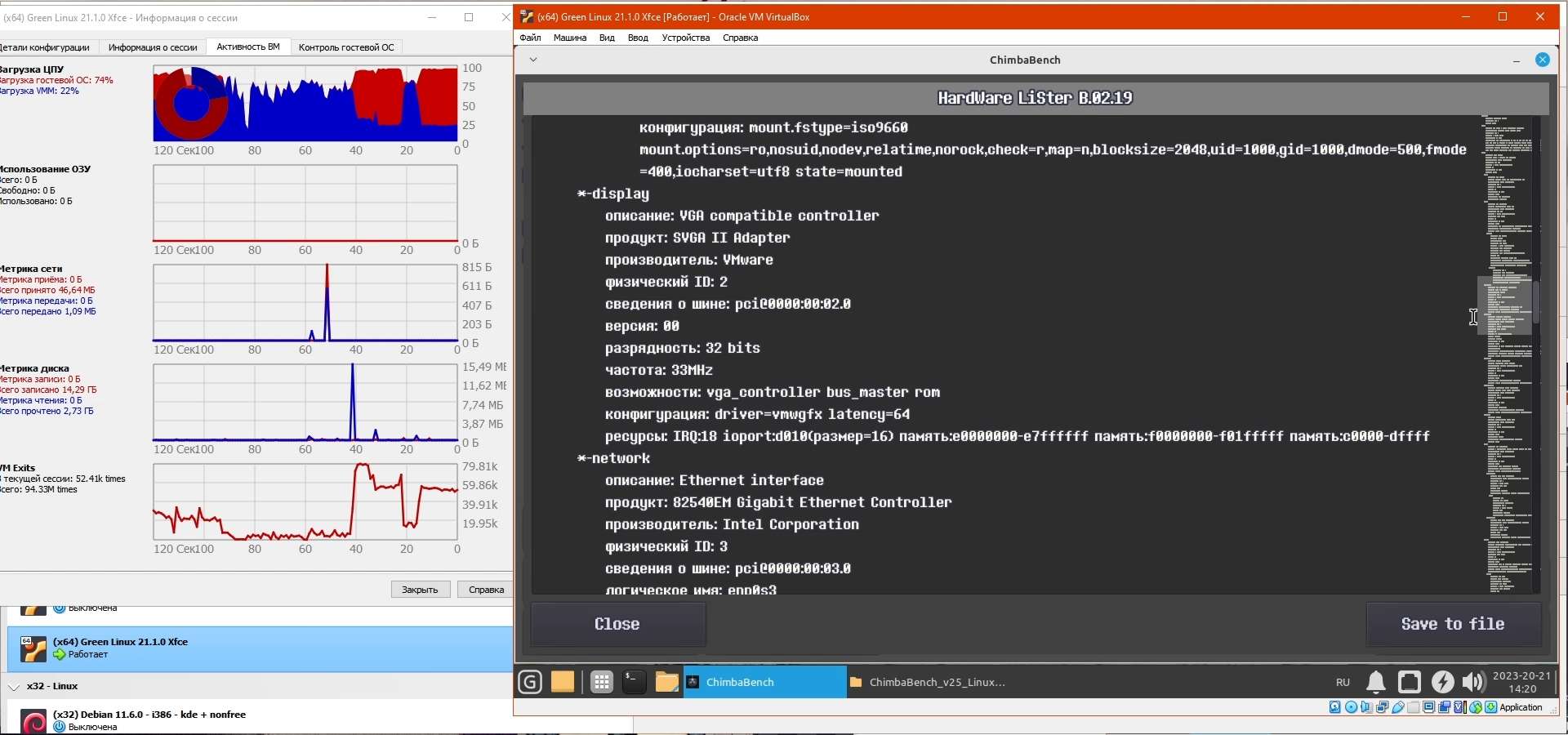Viewport: 1568px width, 735px height.
Task: Click the guest panel clock showing 14:20
Action: [1521, 682]
